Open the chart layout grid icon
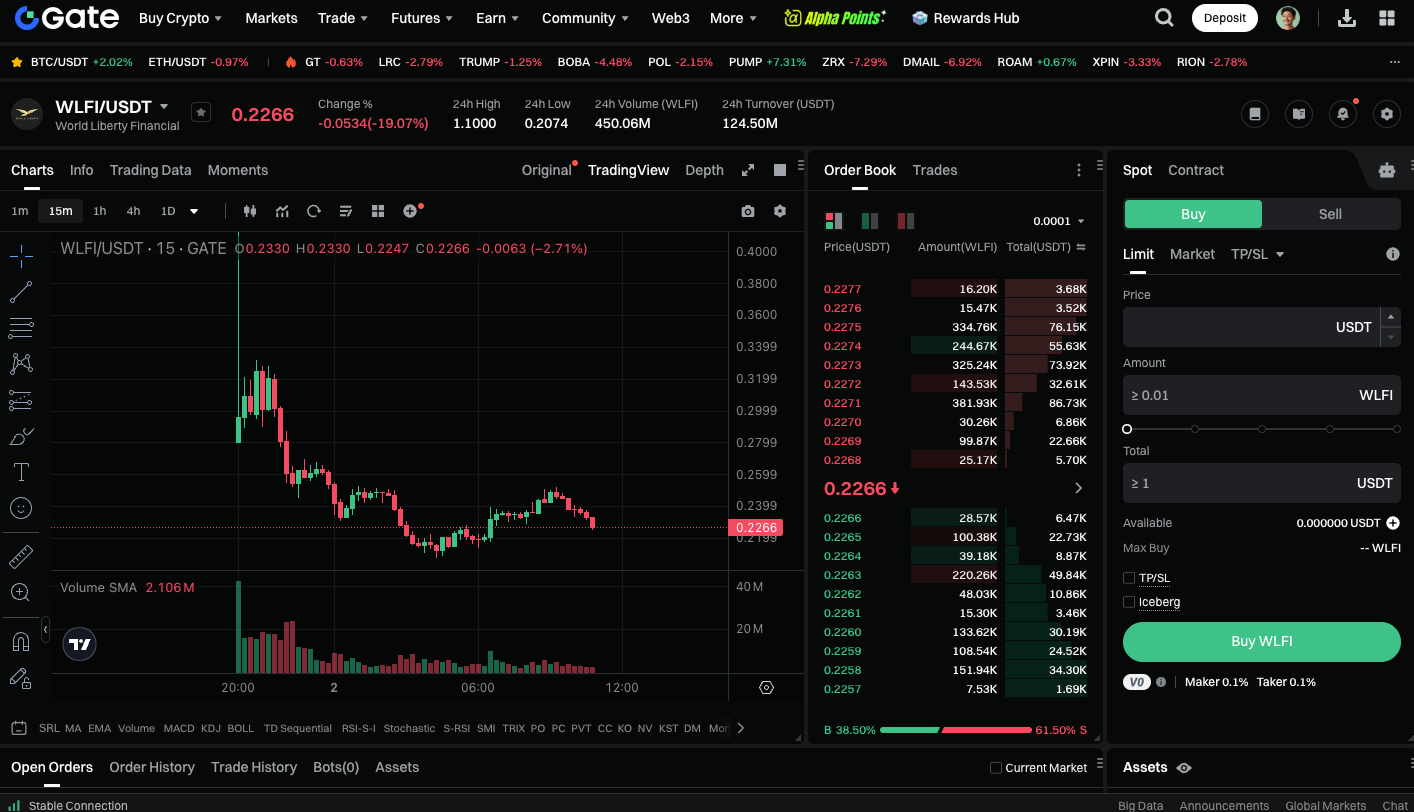 click(378, 211)
